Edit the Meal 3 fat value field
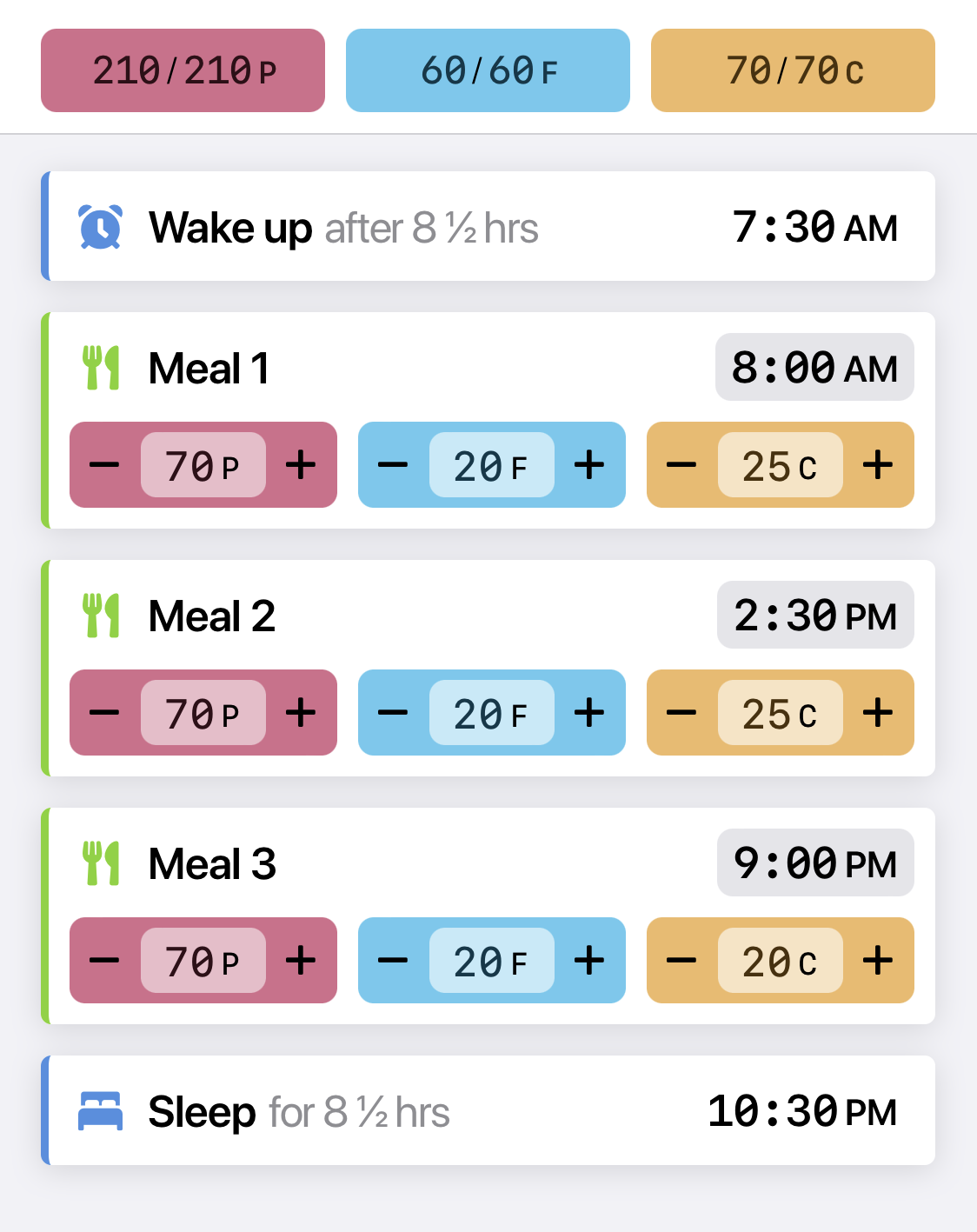The width and height of the screenshot is (977, 1232). [x=491, y=961]
